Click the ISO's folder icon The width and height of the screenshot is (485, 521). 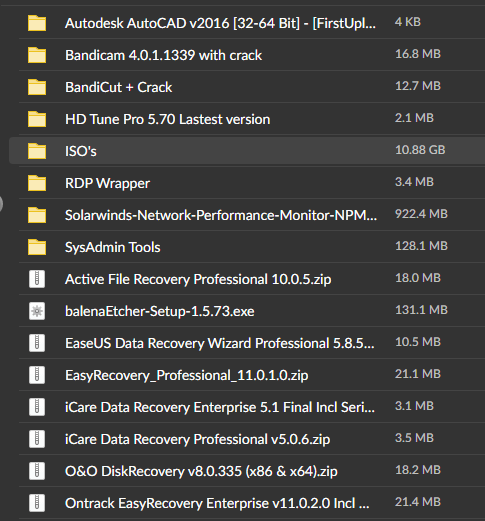coord(37,151)
